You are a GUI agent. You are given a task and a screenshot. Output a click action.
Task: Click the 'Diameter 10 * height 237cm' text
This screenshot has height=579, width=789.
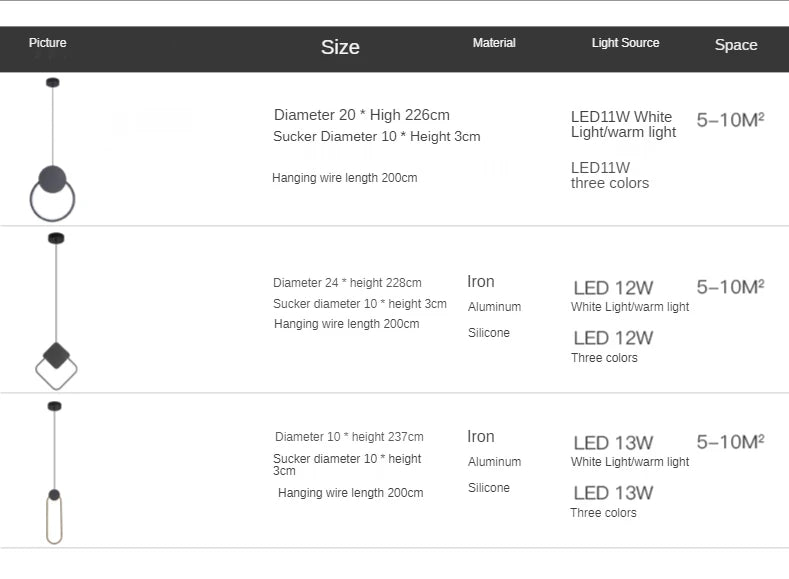pyautogui.click(x=349, y=437)
